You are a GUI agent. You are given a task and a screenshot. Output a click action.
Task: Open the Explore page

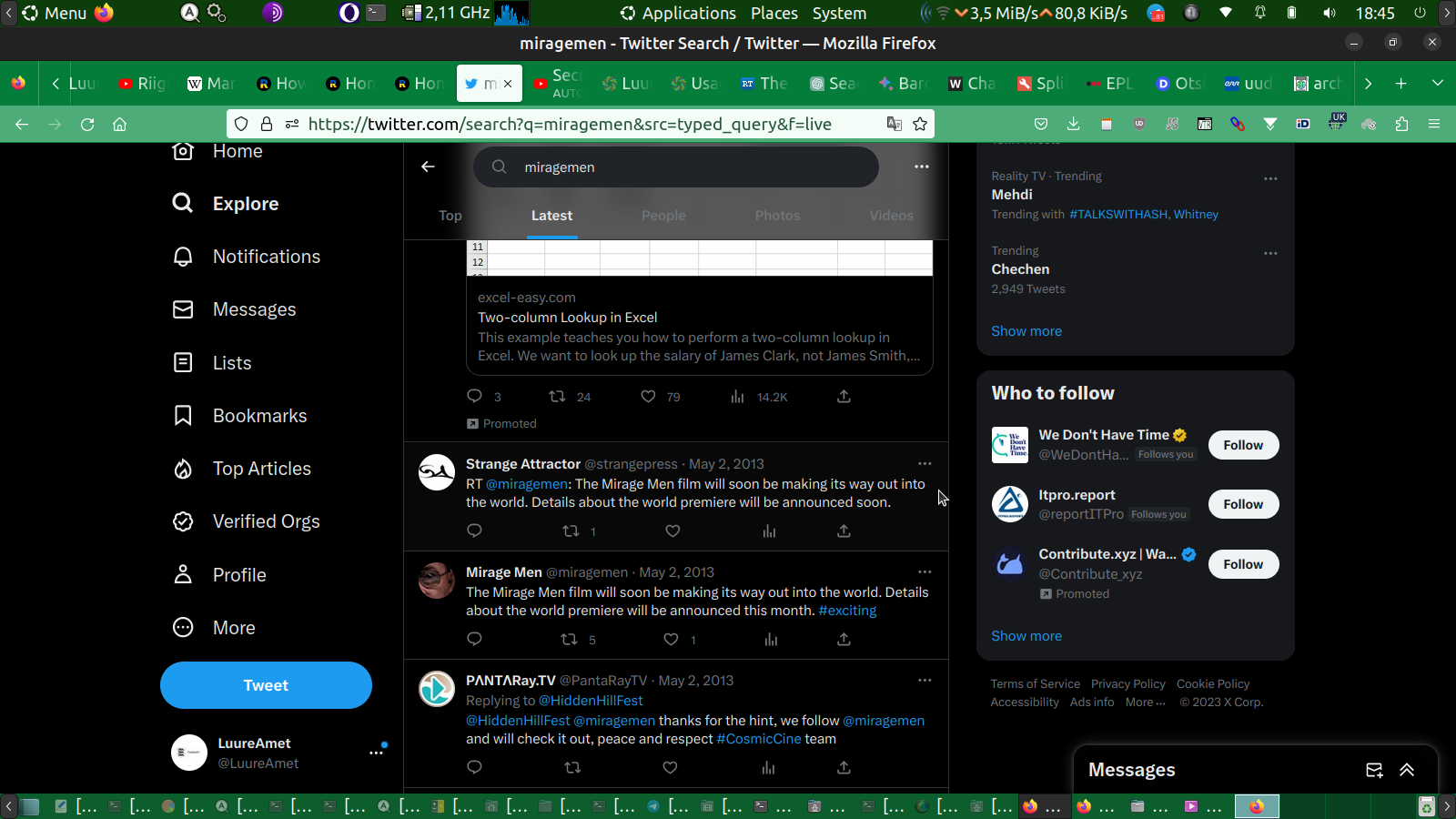226,204
